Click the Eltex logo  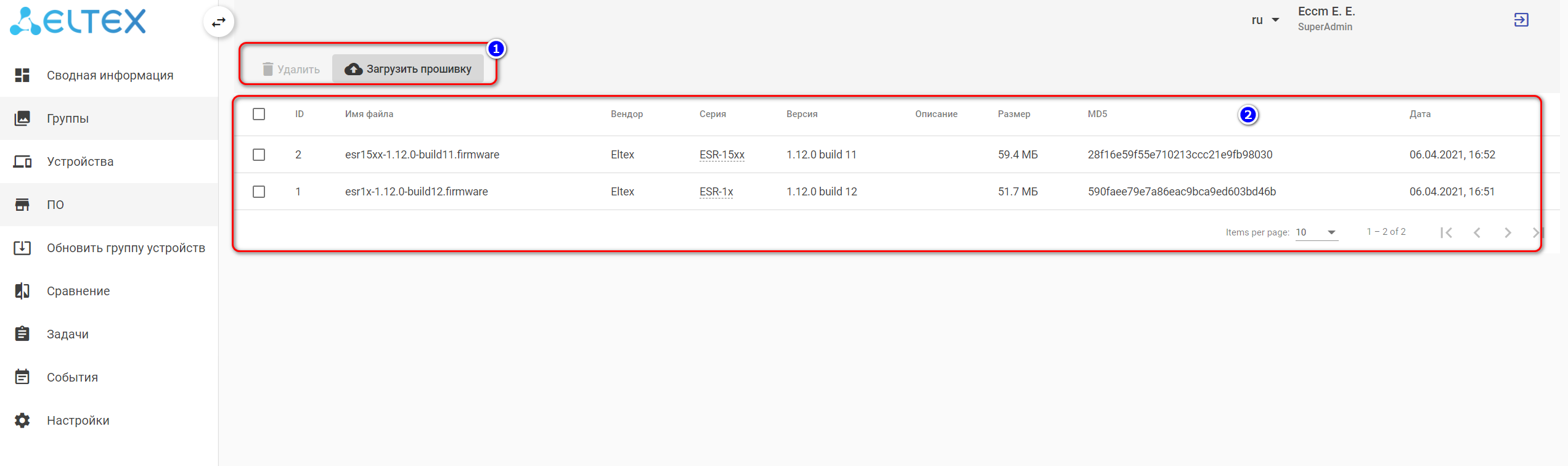click(x=78, y=21)
